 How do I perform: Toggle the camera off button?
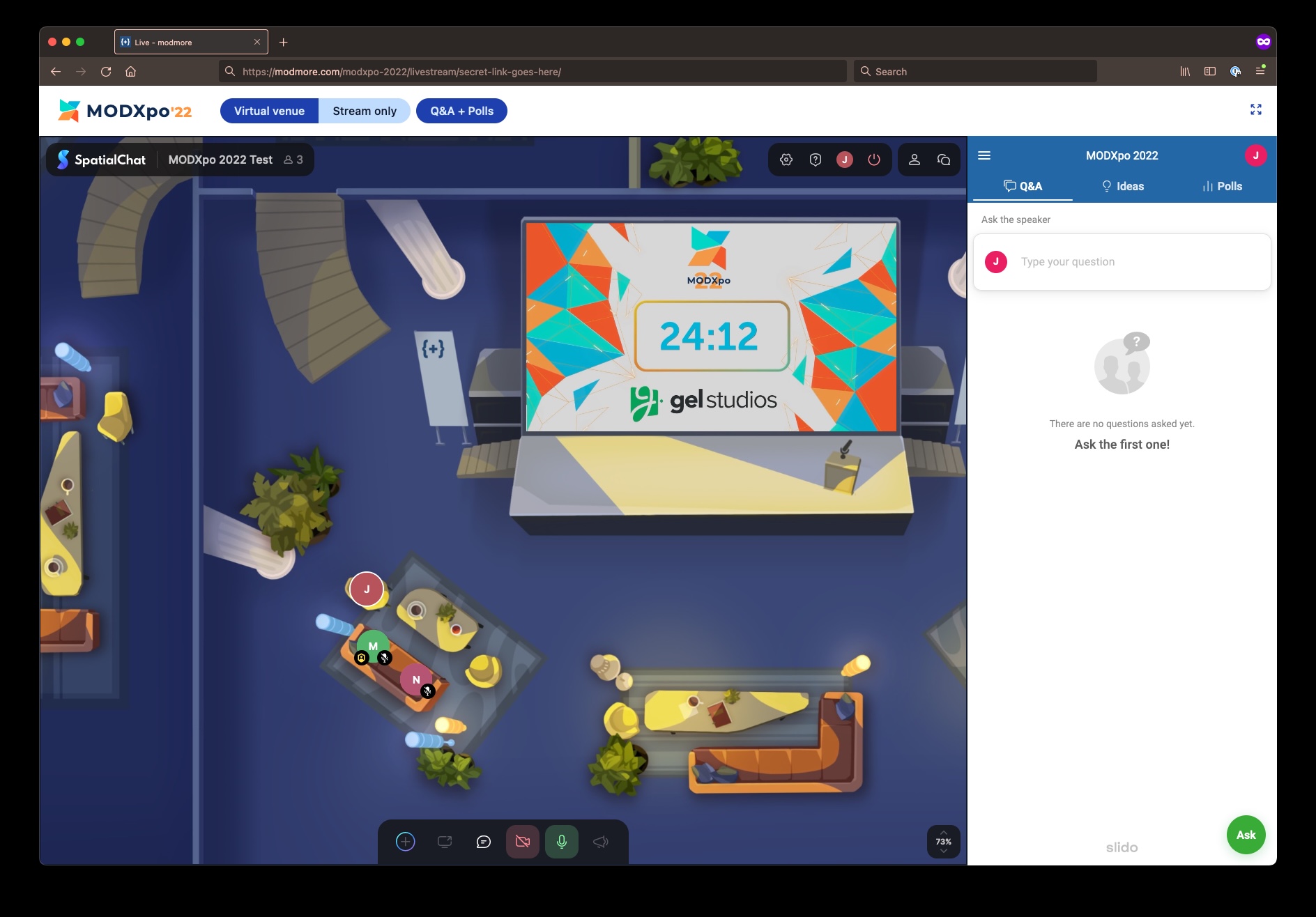point(523,842)
